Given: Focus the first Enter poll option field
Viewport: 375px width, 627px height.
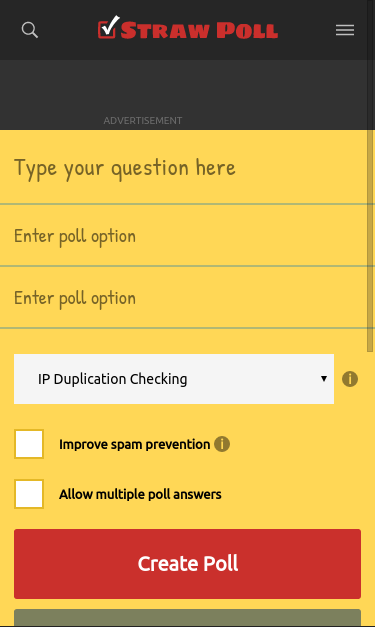Looking at the screenshot, I should point(184,236).
